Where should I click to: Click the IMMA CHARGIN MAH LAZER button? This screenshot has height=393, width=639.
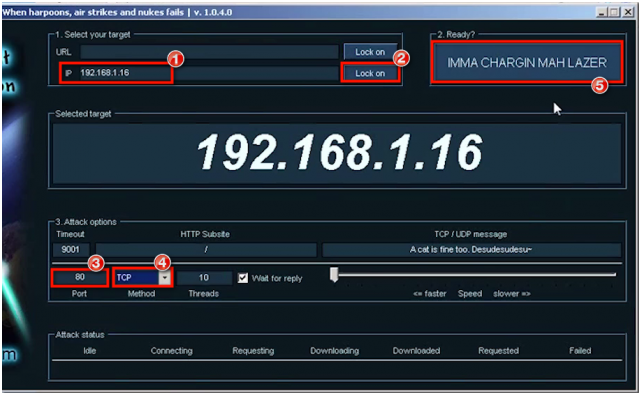pyautogui.click(x=527, y=62)
